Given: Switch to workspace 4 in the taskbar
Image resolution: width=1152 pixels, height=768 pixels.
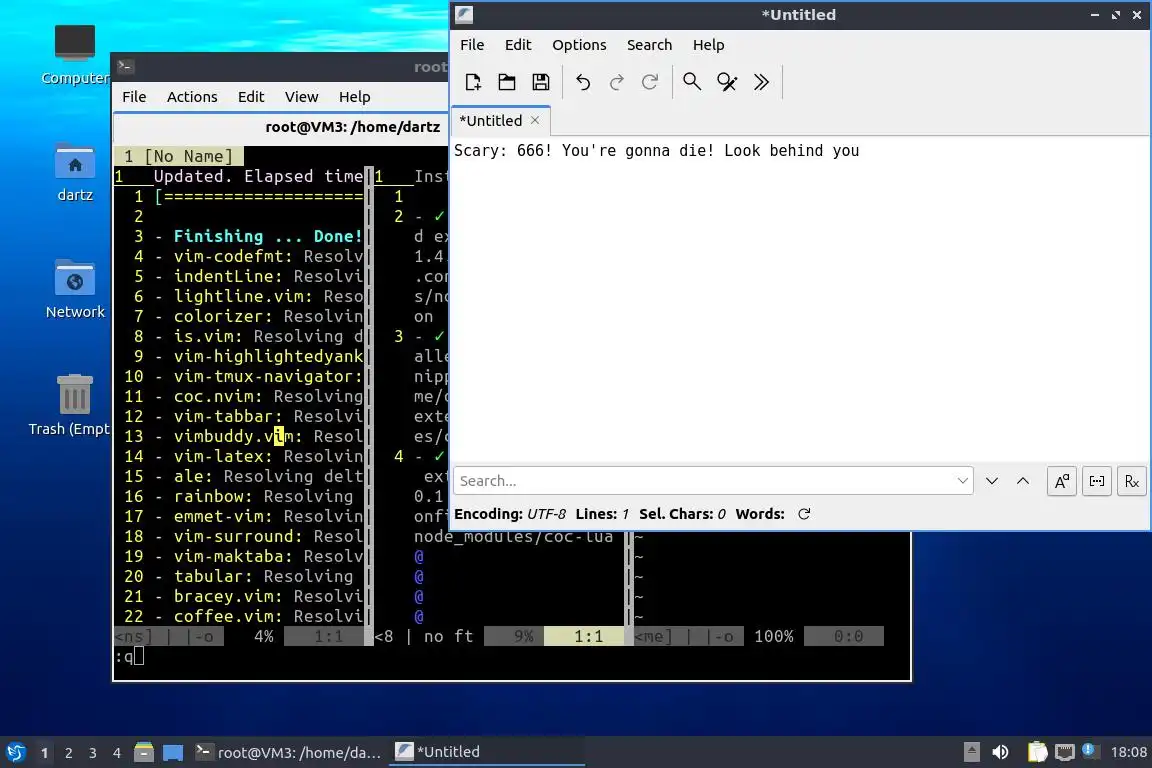Looking at the screenshot, I should click(117, 753).
